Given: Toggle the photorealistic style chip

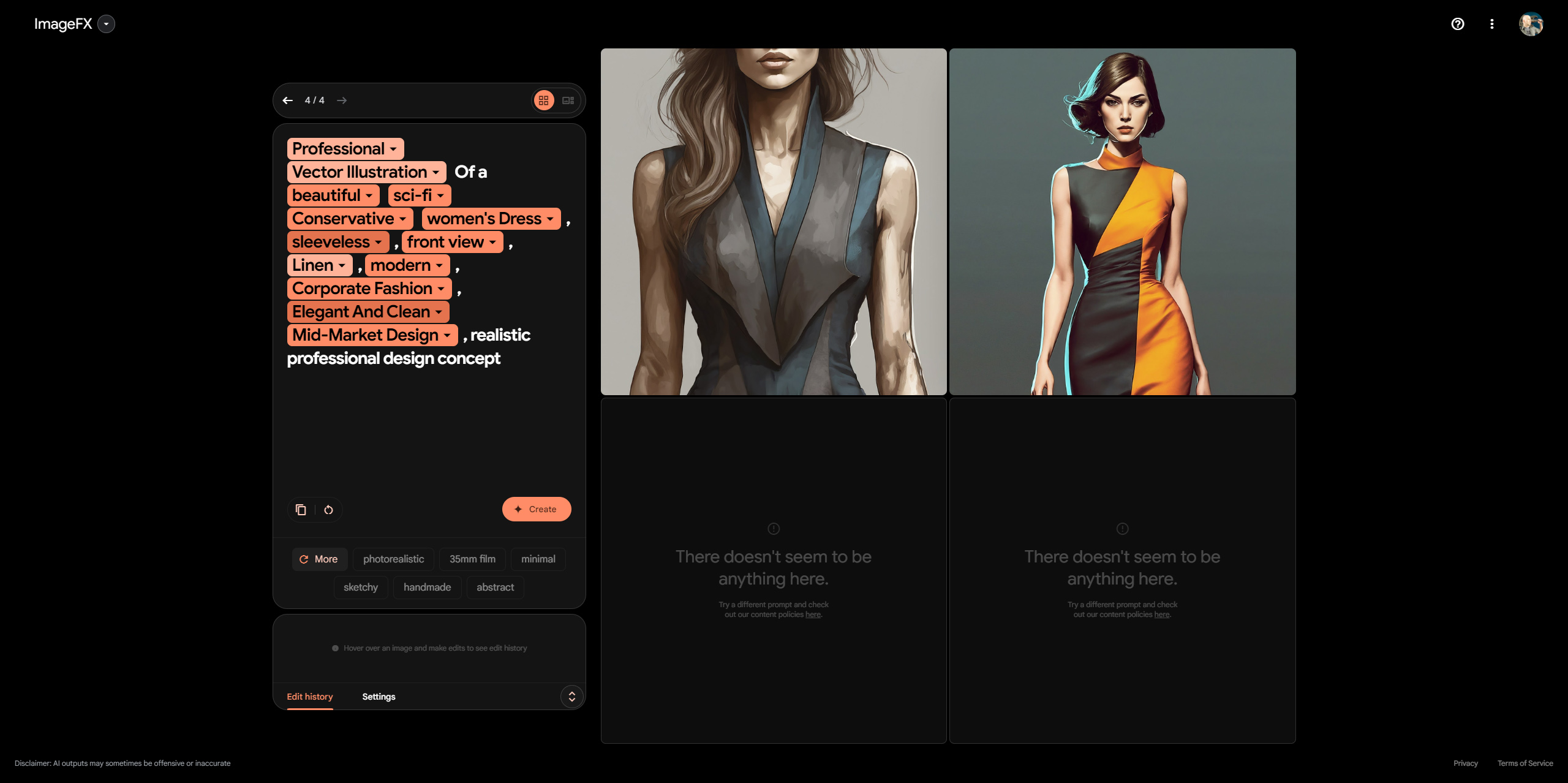Looking at the screenshot, I should (x=393, y=559).
